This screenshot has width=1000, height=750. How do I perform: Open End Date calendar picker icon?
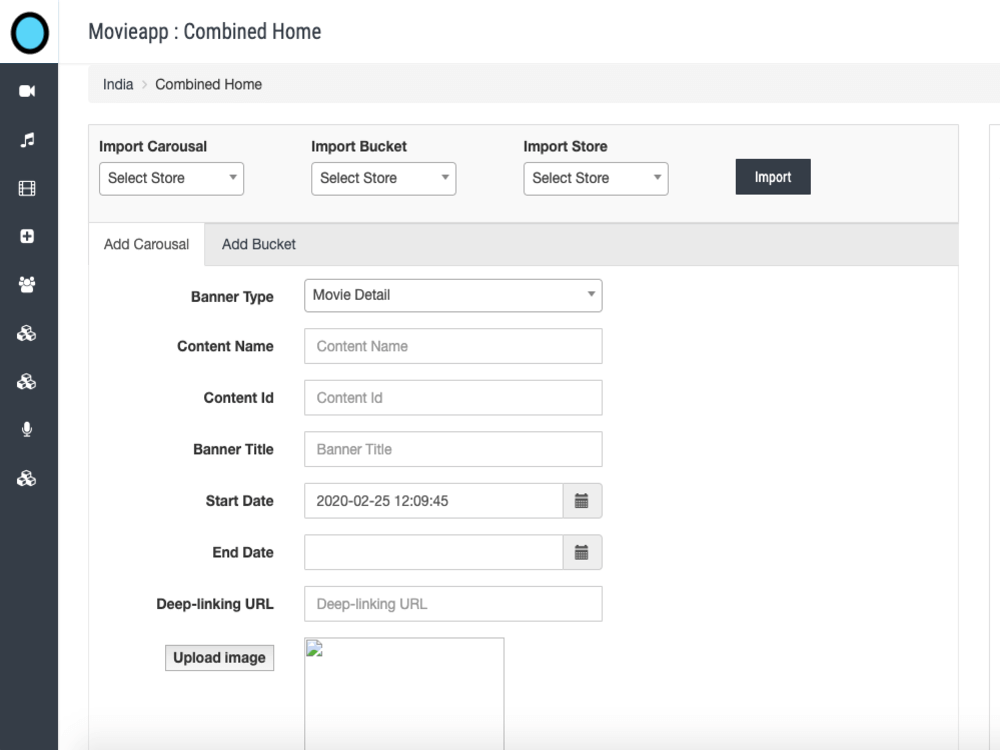point(581,552)
